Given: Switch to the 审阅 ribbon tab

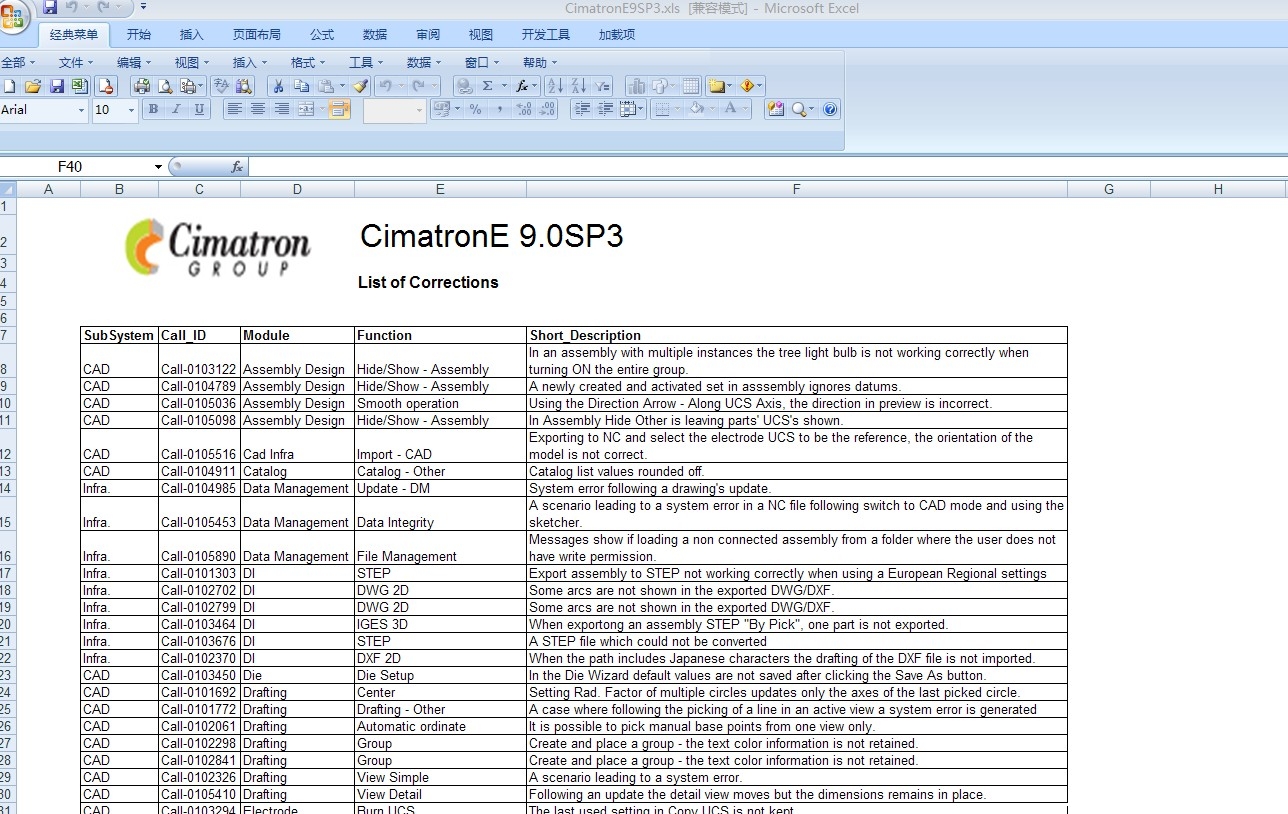Looking at the screenshot, I should (x=428, y=34).
